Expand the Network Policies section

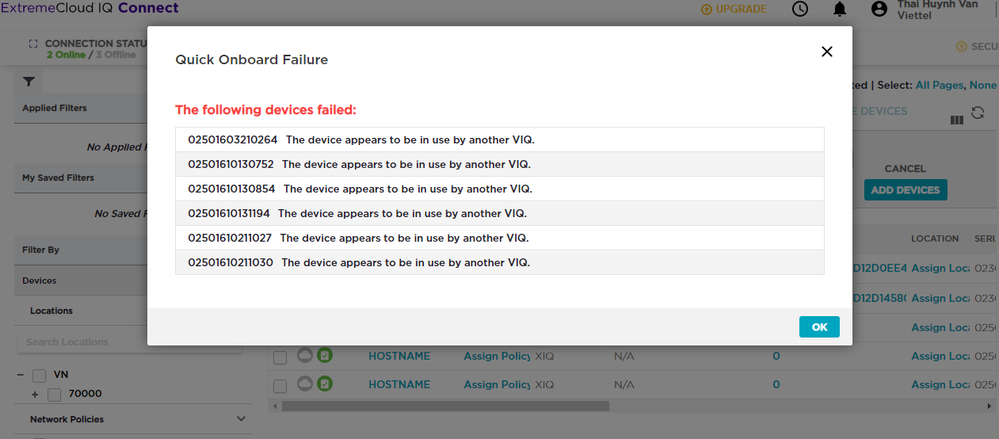241,419
